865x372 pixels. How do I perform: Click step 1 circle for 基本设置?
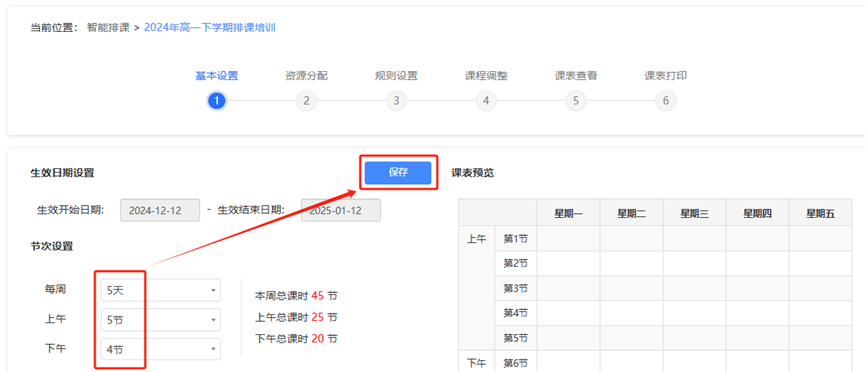tap(217, 101)
